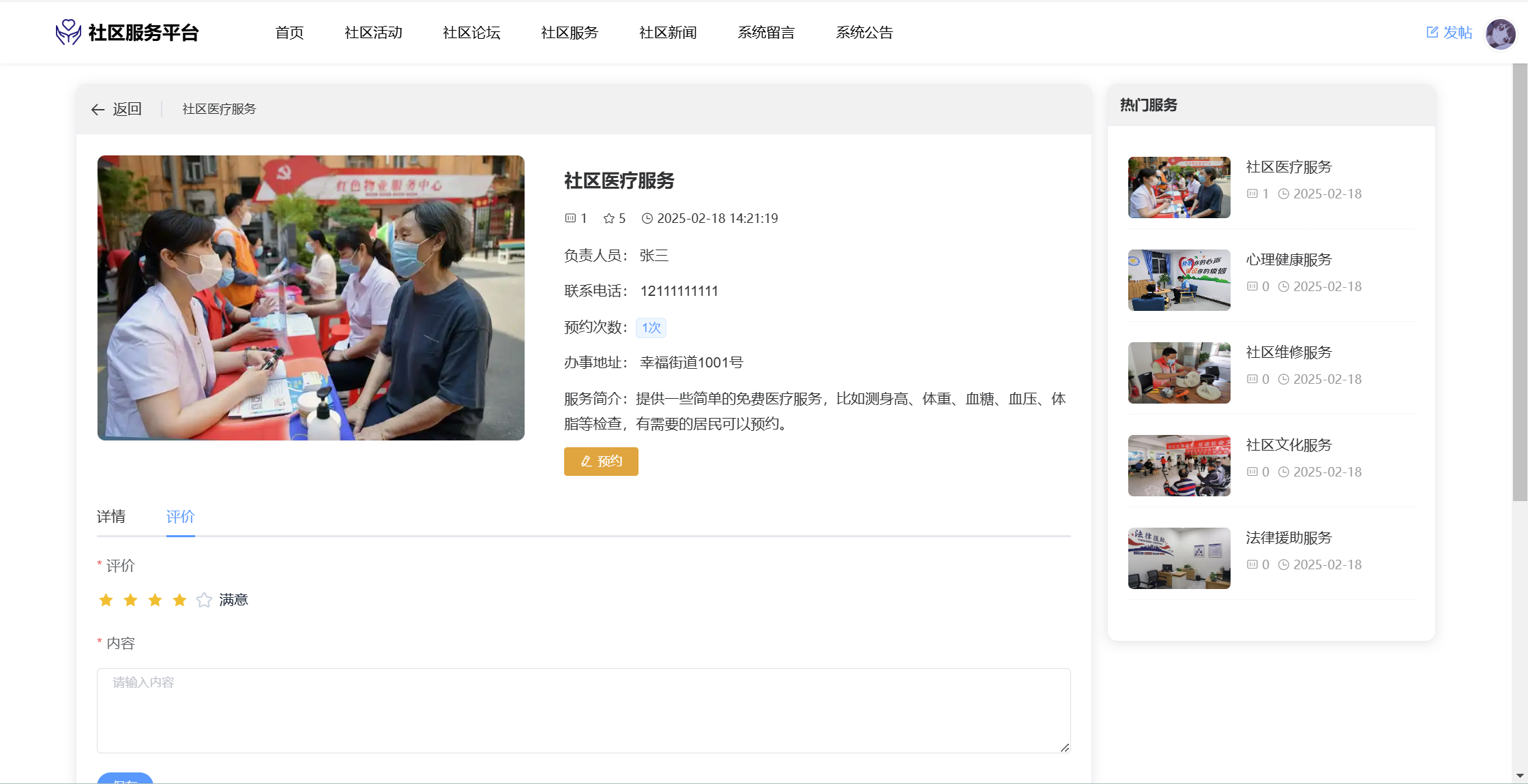This screenshot has width=1528, height=784.
Task: Click the 发帖 post edit icon
Action: point(1432,32)
